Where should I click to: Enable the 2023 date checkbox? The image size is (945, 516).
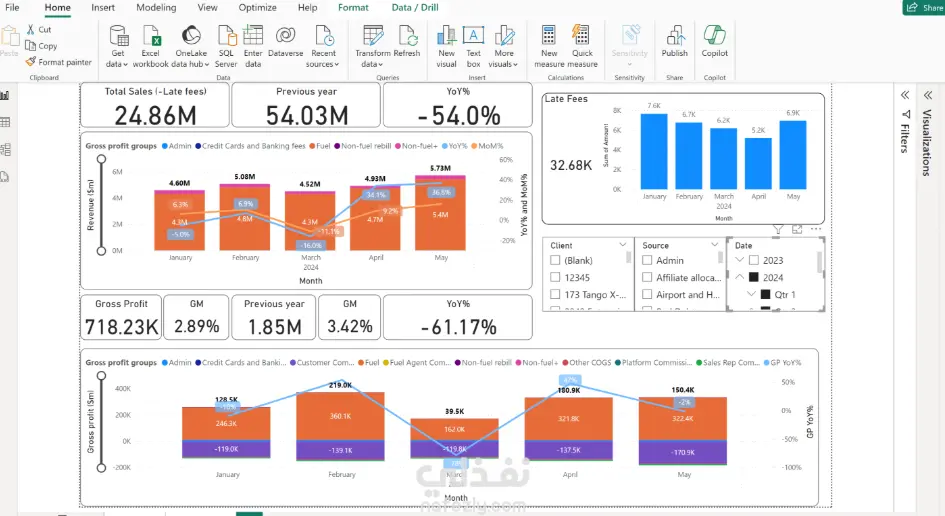tap(753, 260)
